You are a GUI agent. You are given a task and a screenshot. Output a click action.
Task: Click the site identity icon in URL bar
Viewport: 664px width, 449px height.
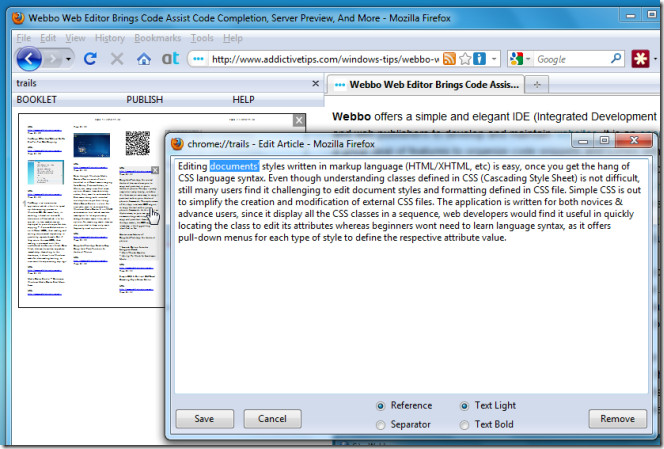(198, 59)
